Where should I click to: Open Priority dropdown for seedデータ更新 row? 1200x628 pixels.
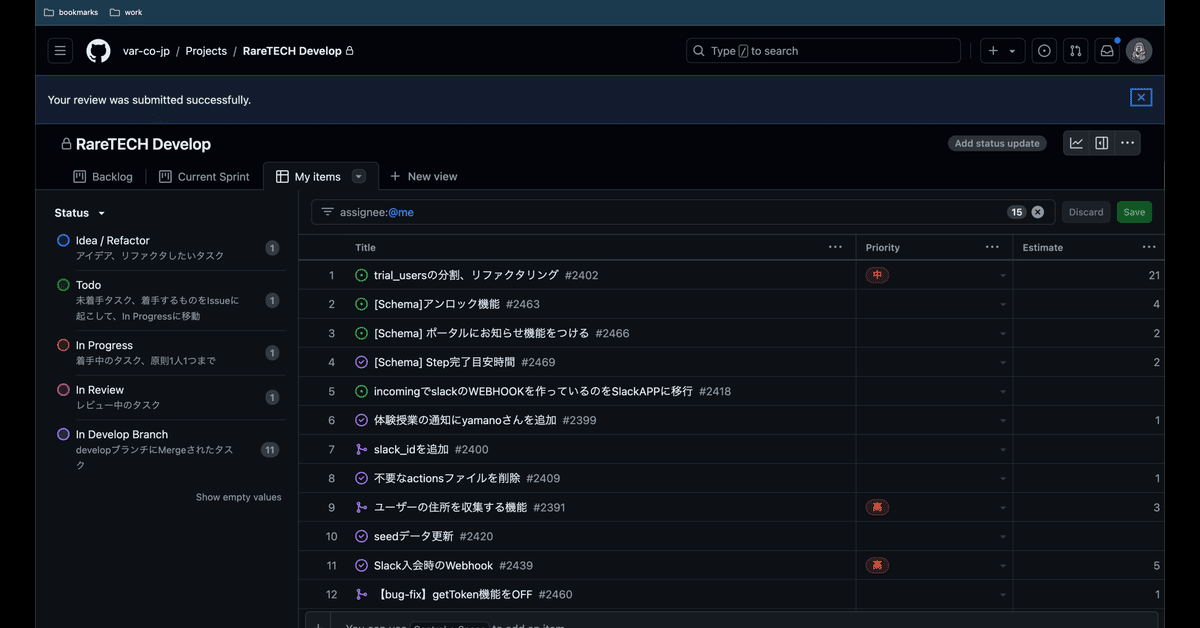[1003, 536]
